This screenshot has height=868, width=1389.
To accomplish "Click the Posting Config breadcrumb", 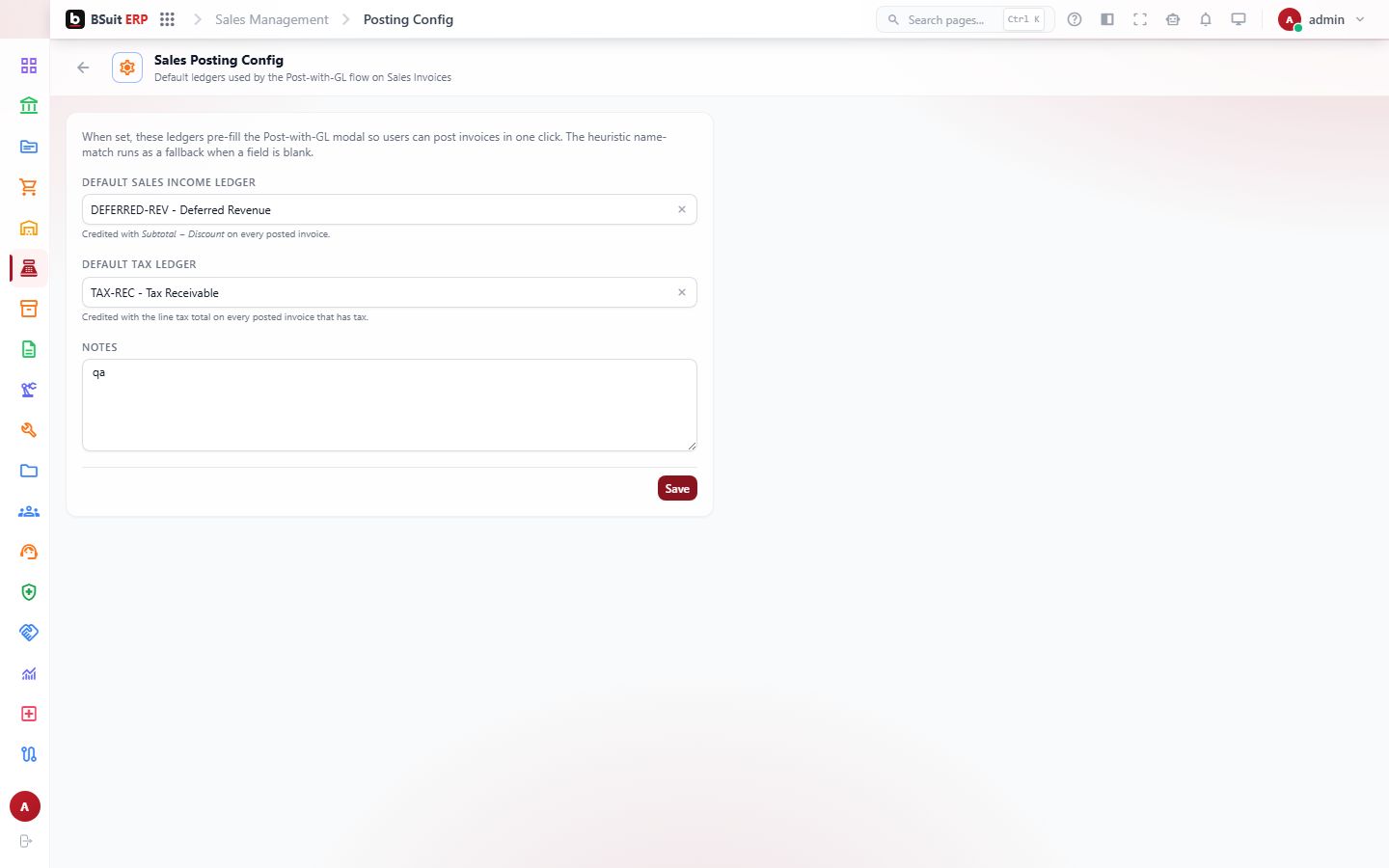I will (x=408, y=19).
